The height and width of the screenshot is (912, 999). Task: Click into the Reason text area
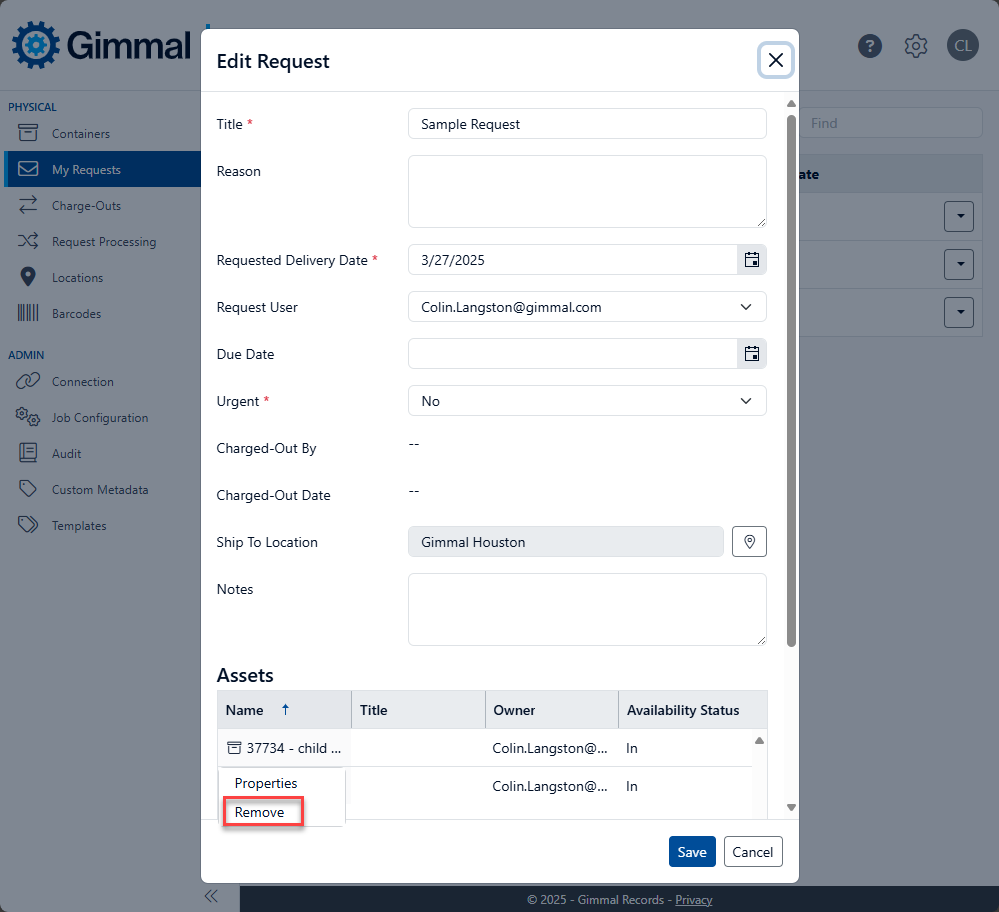(587, 191)
